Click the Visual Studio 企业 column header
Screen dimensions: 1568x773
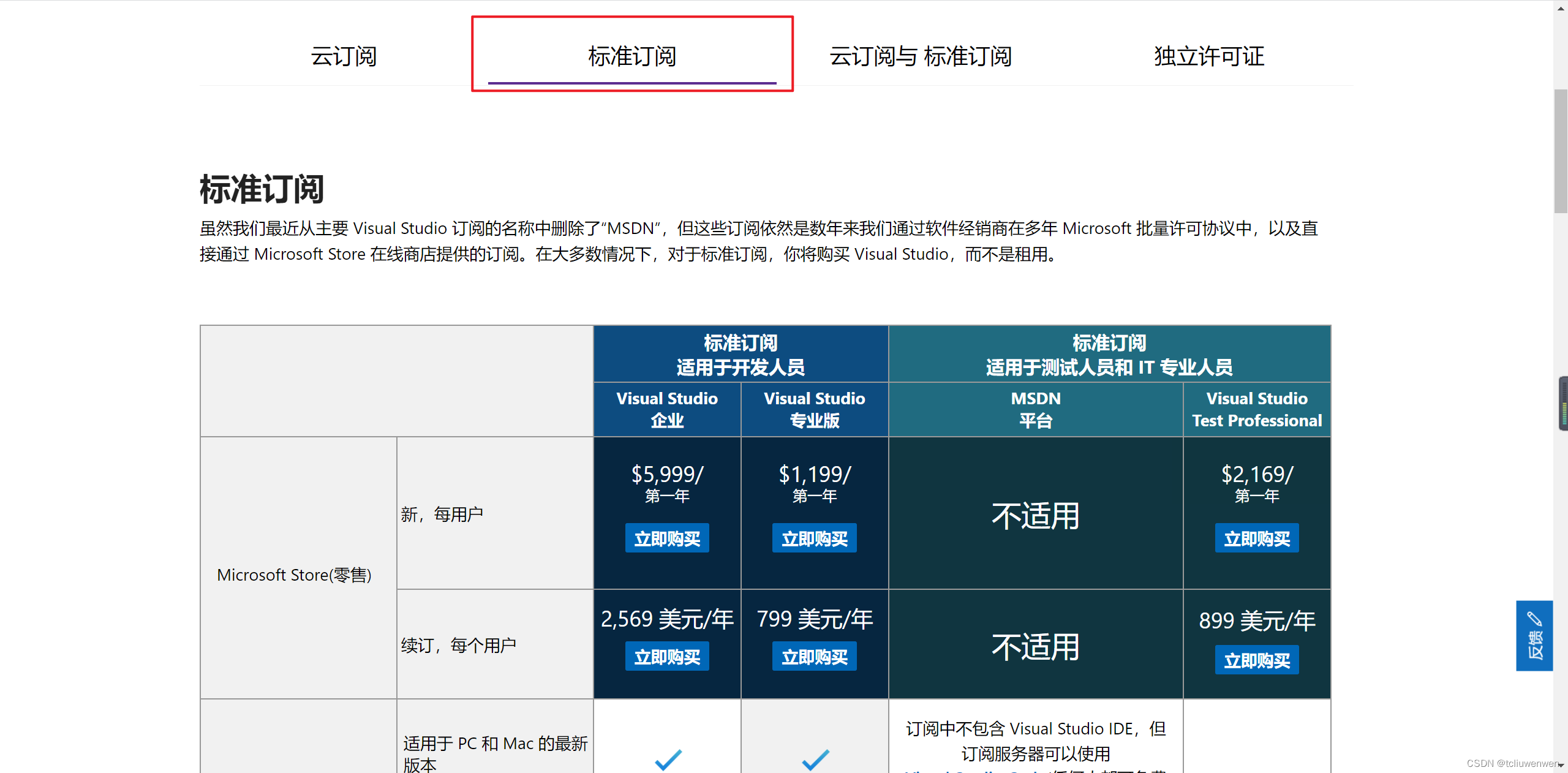667,409
